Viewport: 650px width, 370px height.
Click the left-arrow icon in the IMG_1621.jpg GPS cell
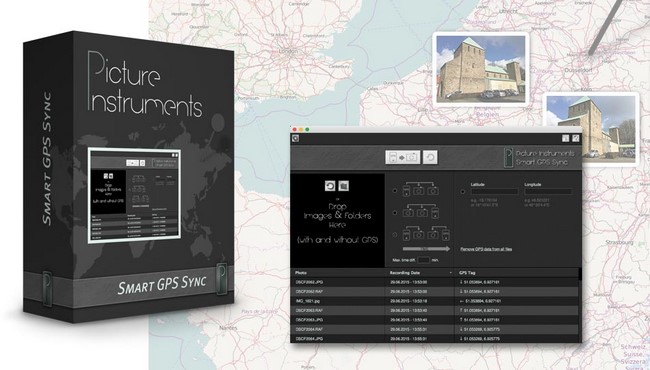point(461,301)
